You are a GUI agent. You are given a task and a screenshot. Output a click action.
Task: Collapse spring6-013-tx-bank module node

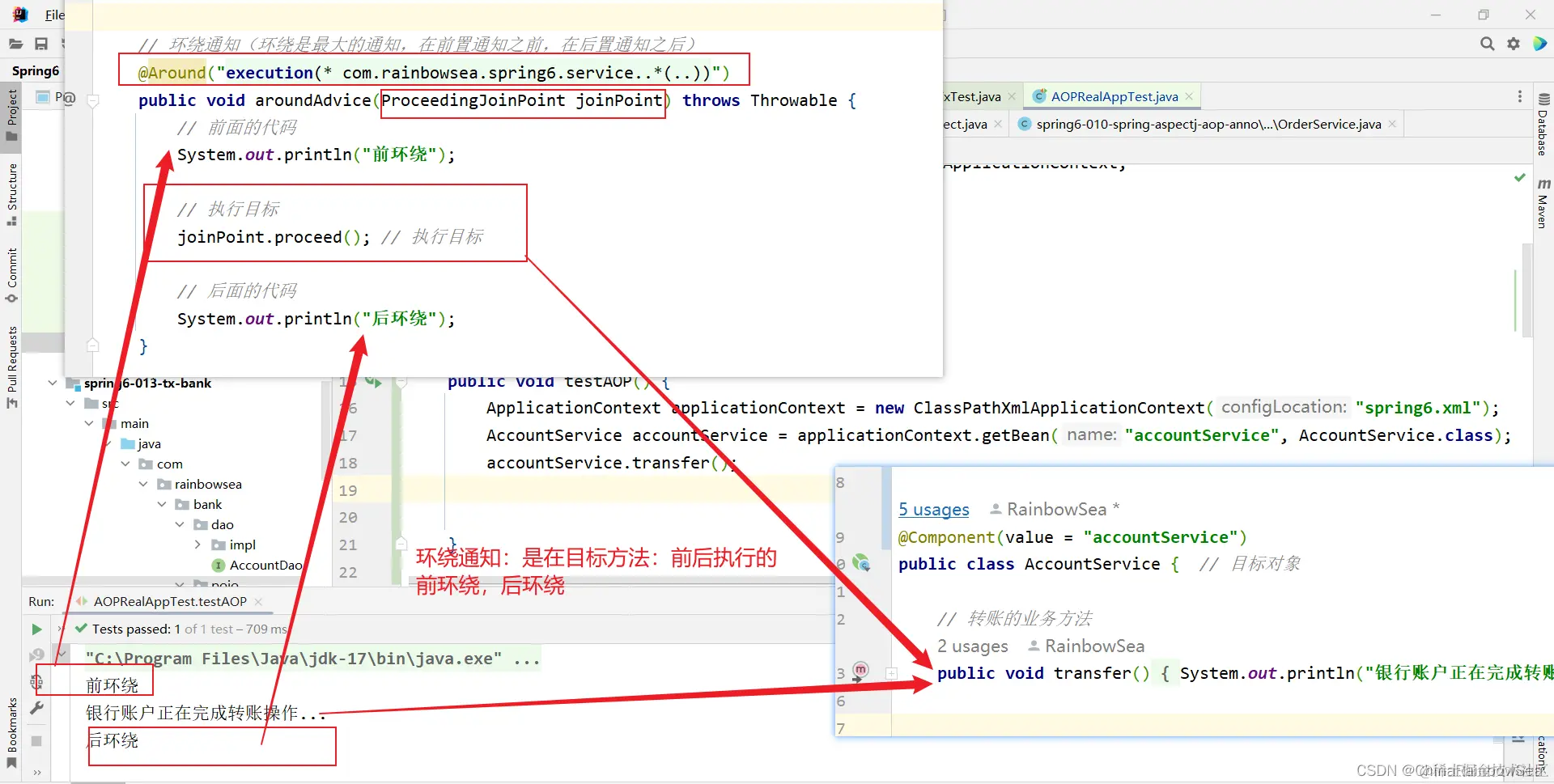tap(53, 383)
